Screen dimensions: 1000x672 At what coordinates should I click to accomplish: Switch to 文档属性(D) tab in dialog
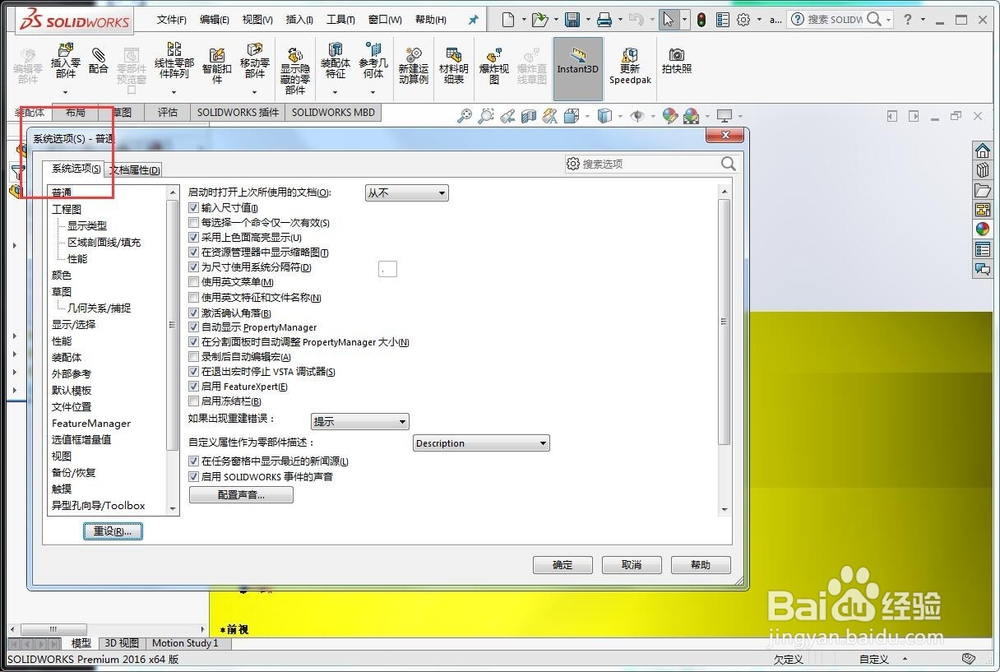coord(135,170)
